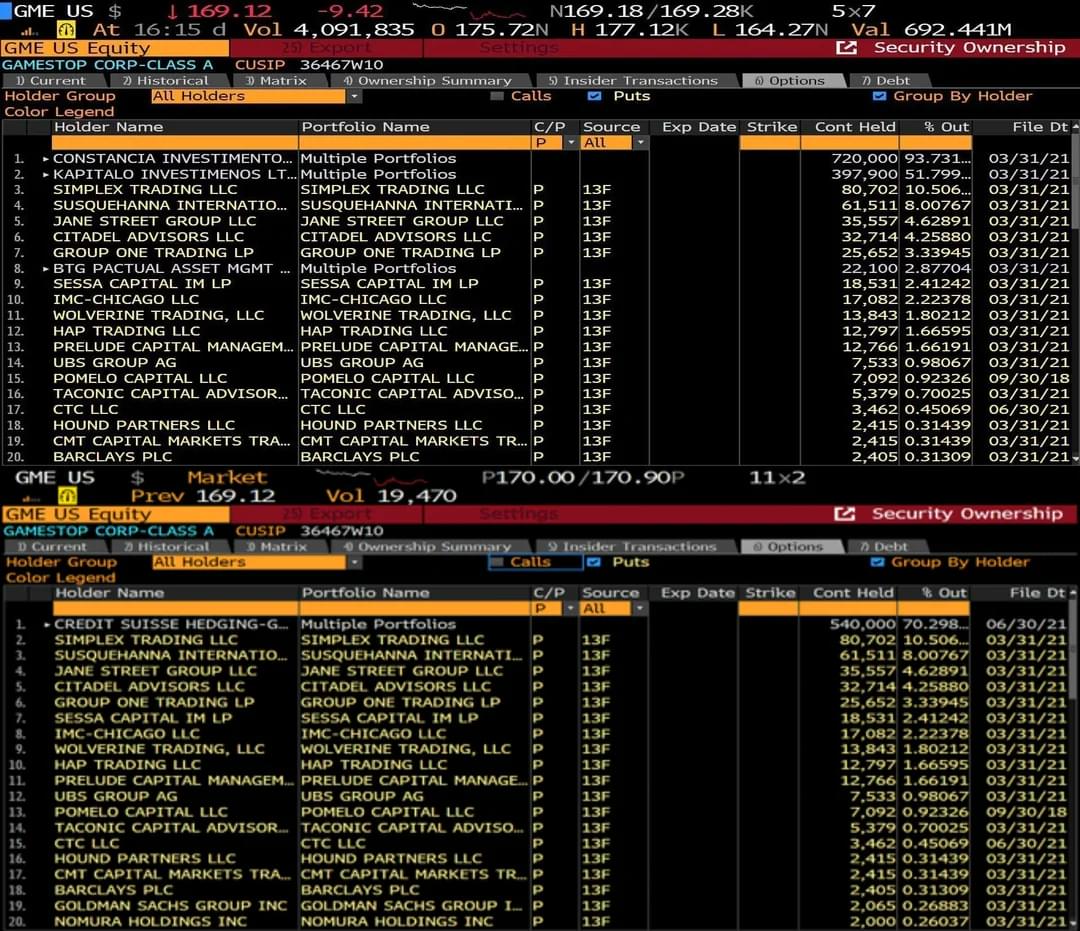1080x931 pixels.
Task: Click the Security Ownership pop-out icon in top panel
Action: [x=846, y=48]
